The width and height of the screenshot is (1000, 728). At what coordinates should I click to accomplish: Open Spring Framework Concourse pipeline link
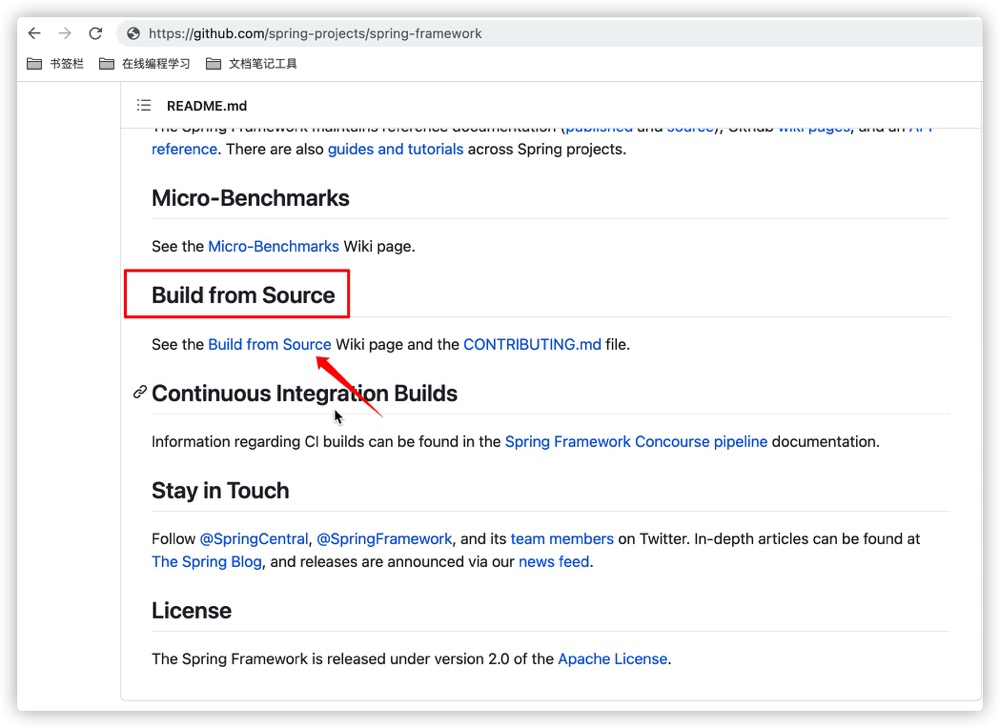click(636, 442)
